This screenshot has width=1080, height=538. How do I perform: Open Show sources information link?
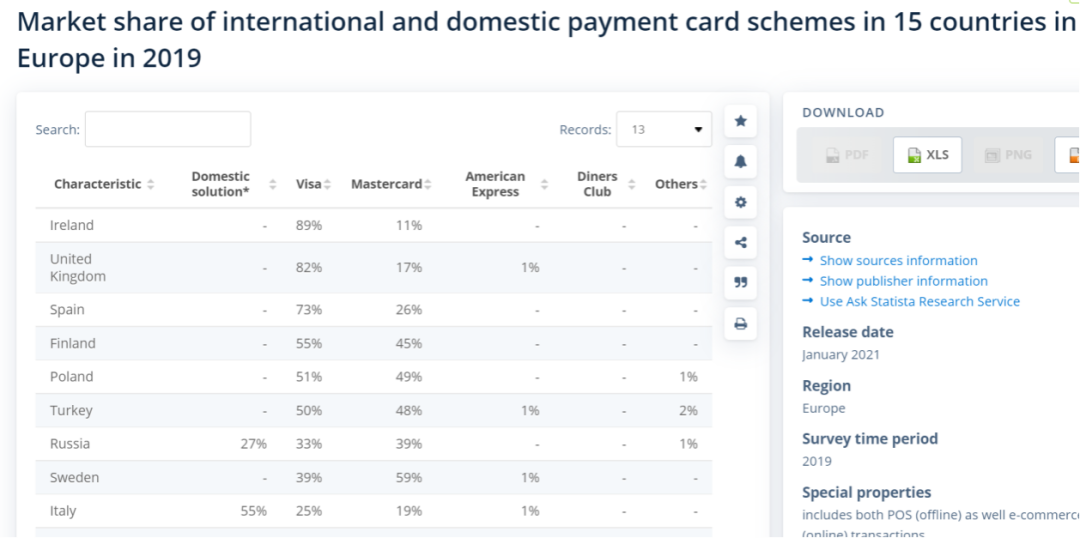[x=898, y=260]
